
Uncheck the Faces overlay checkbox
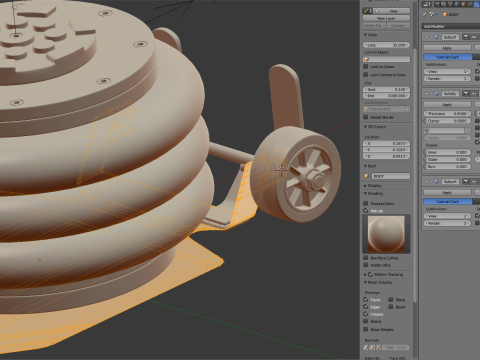(366, 299)
